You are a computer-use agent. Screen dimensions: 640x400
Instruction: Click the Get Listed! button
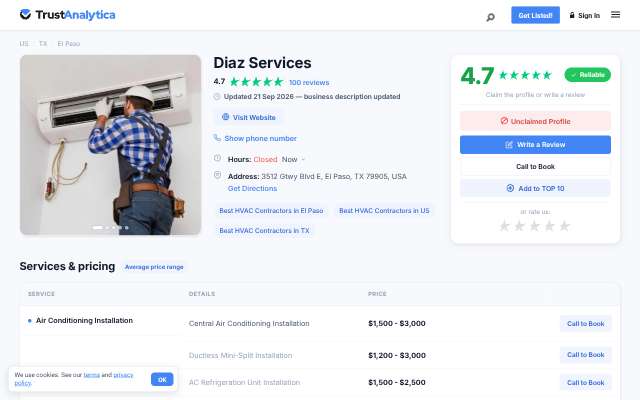point(535,15)
